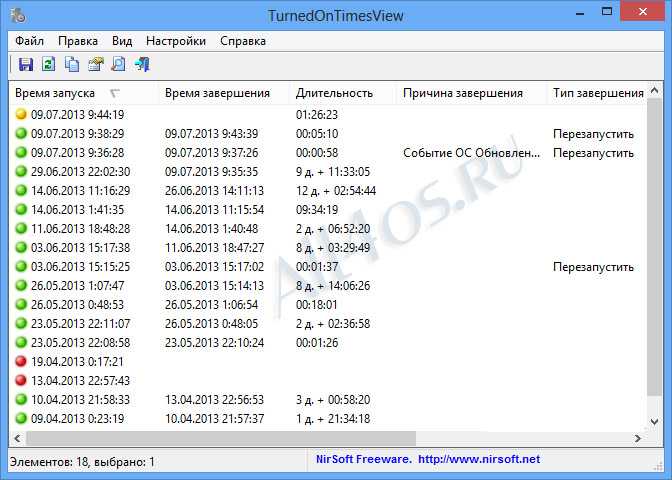
Task: Click the vertical scrollbar thumb
Action: [x=654, y=248]
